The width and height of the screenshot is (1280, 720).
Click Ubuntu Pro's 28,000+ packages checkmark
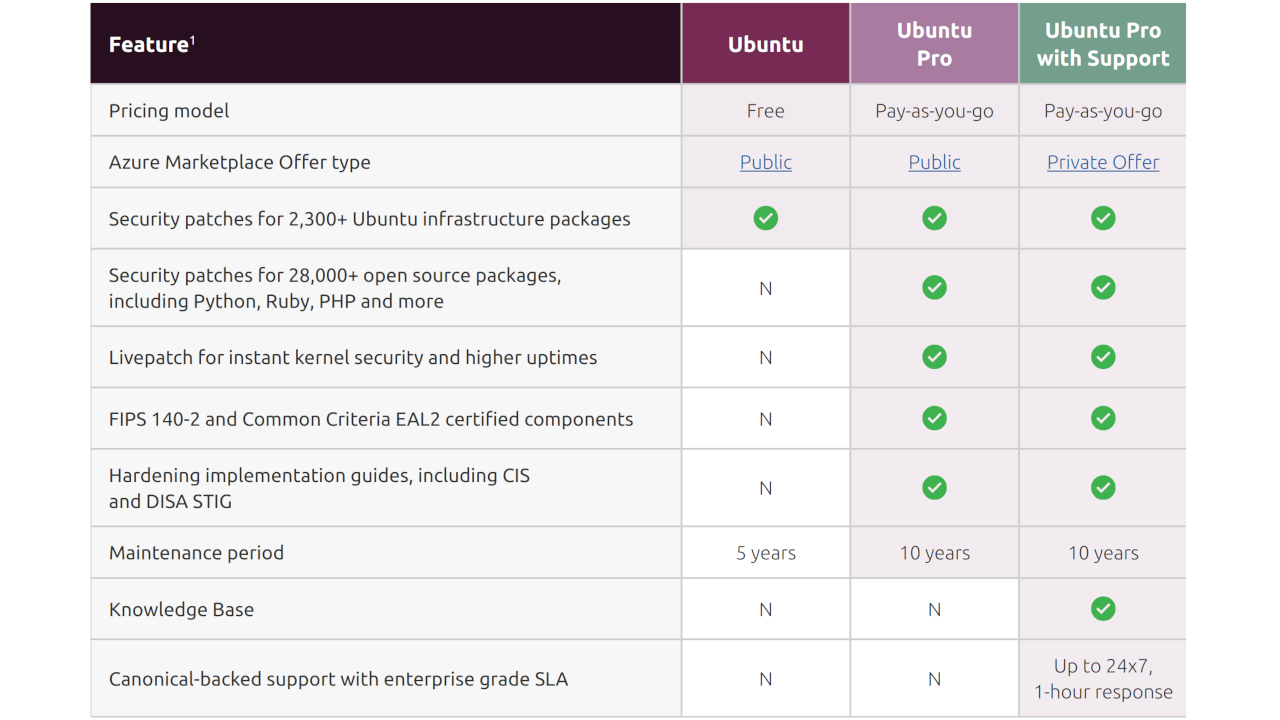point(934,288)
